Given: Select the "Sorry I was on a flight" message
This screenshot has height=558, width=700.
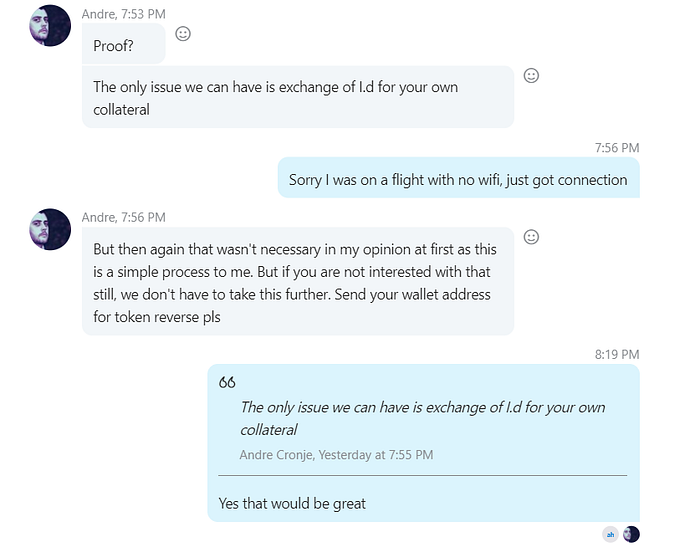Looking at the screenshot, I should (458, 178).
